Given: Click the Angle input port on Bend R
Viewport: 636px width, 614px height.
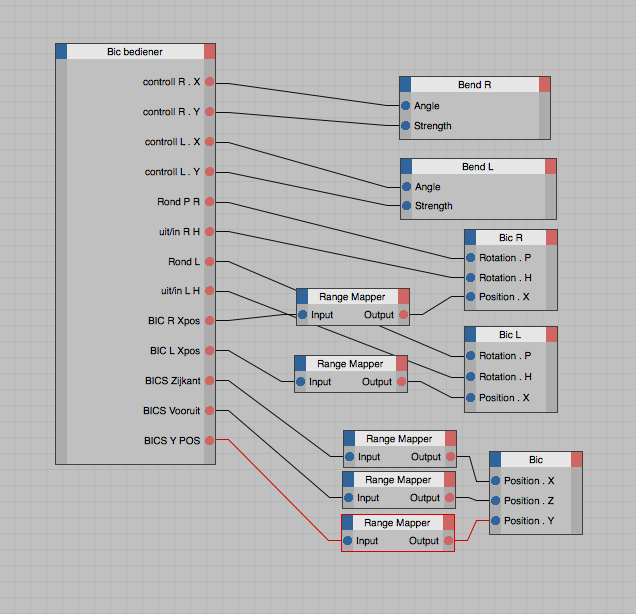Looking at the screenshot, I should [406, 105].
